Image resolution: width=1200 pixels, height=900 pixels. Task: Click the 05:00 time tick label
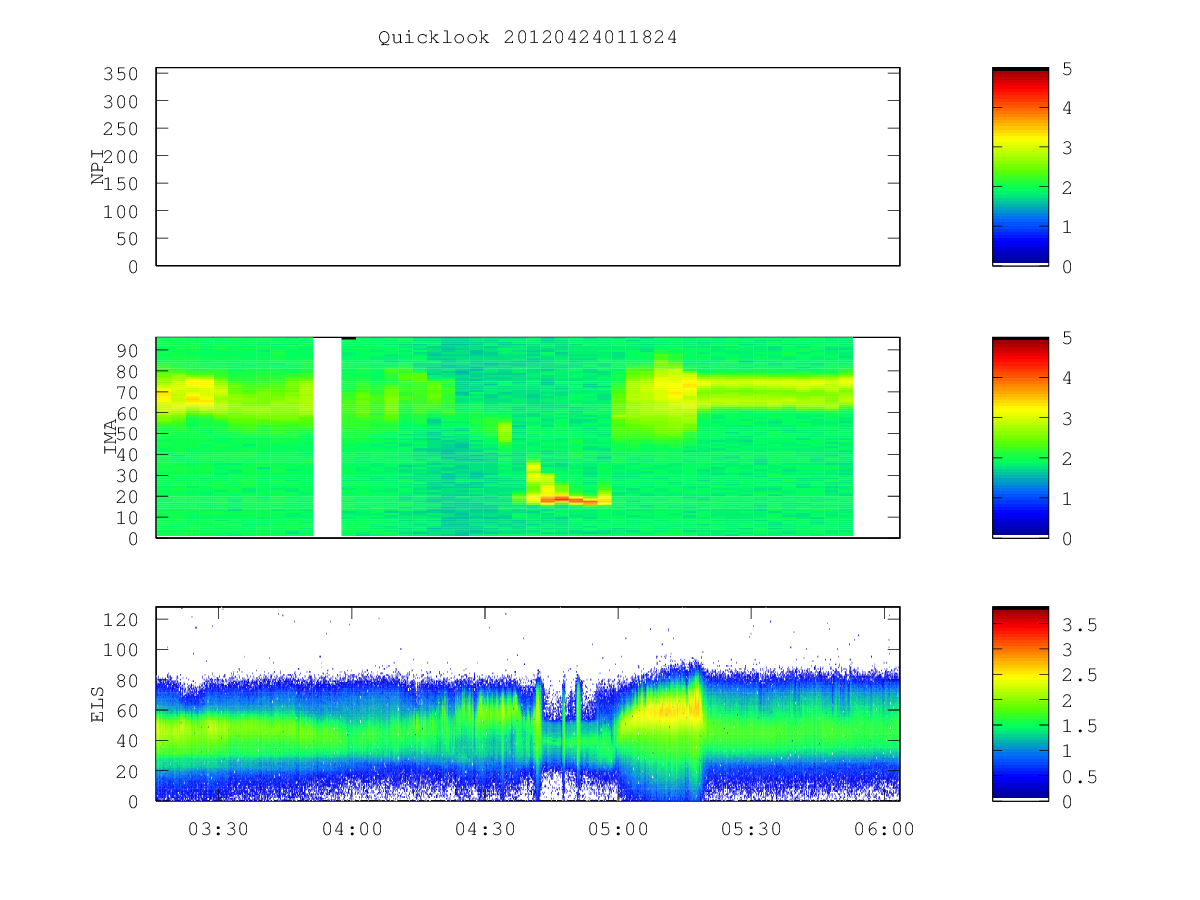619,829
